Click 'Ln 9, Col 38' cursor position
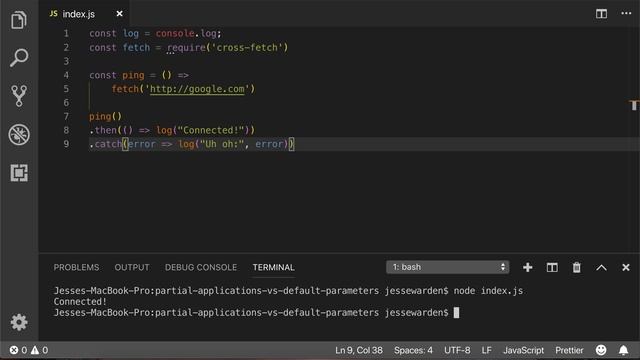 tap(359, 350)
